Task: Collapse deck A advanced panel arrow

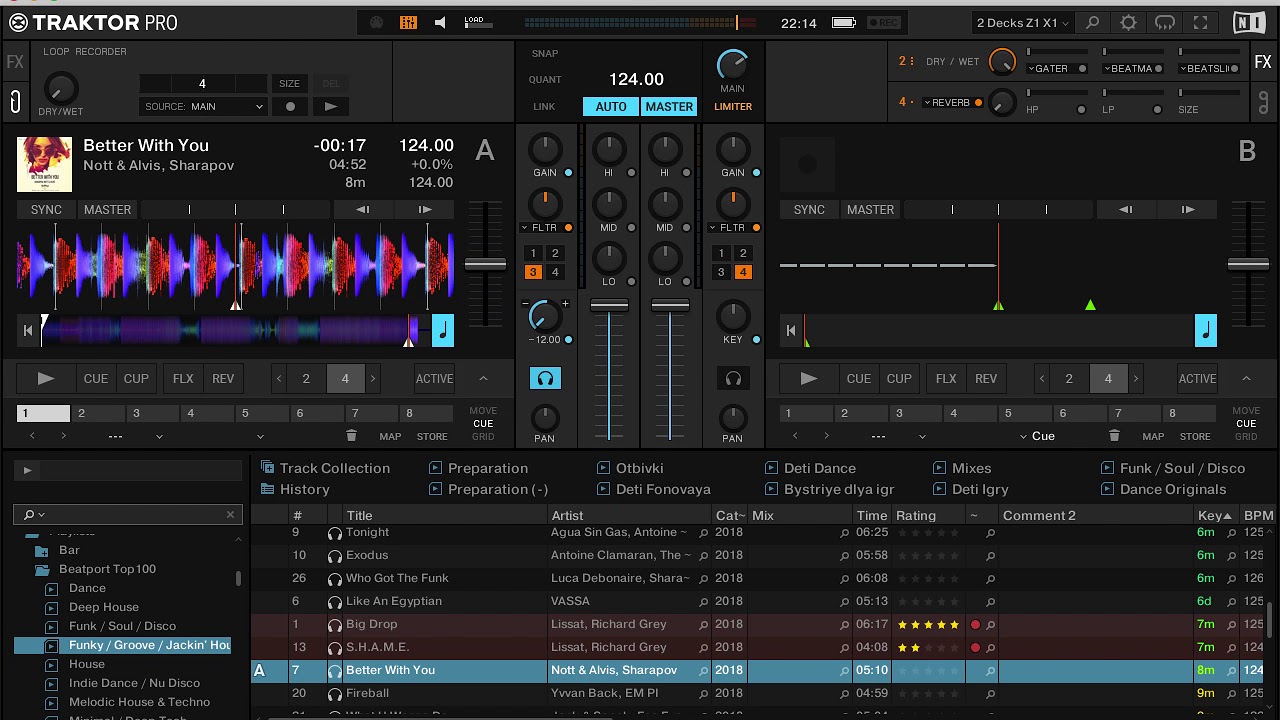Action: 483,378
